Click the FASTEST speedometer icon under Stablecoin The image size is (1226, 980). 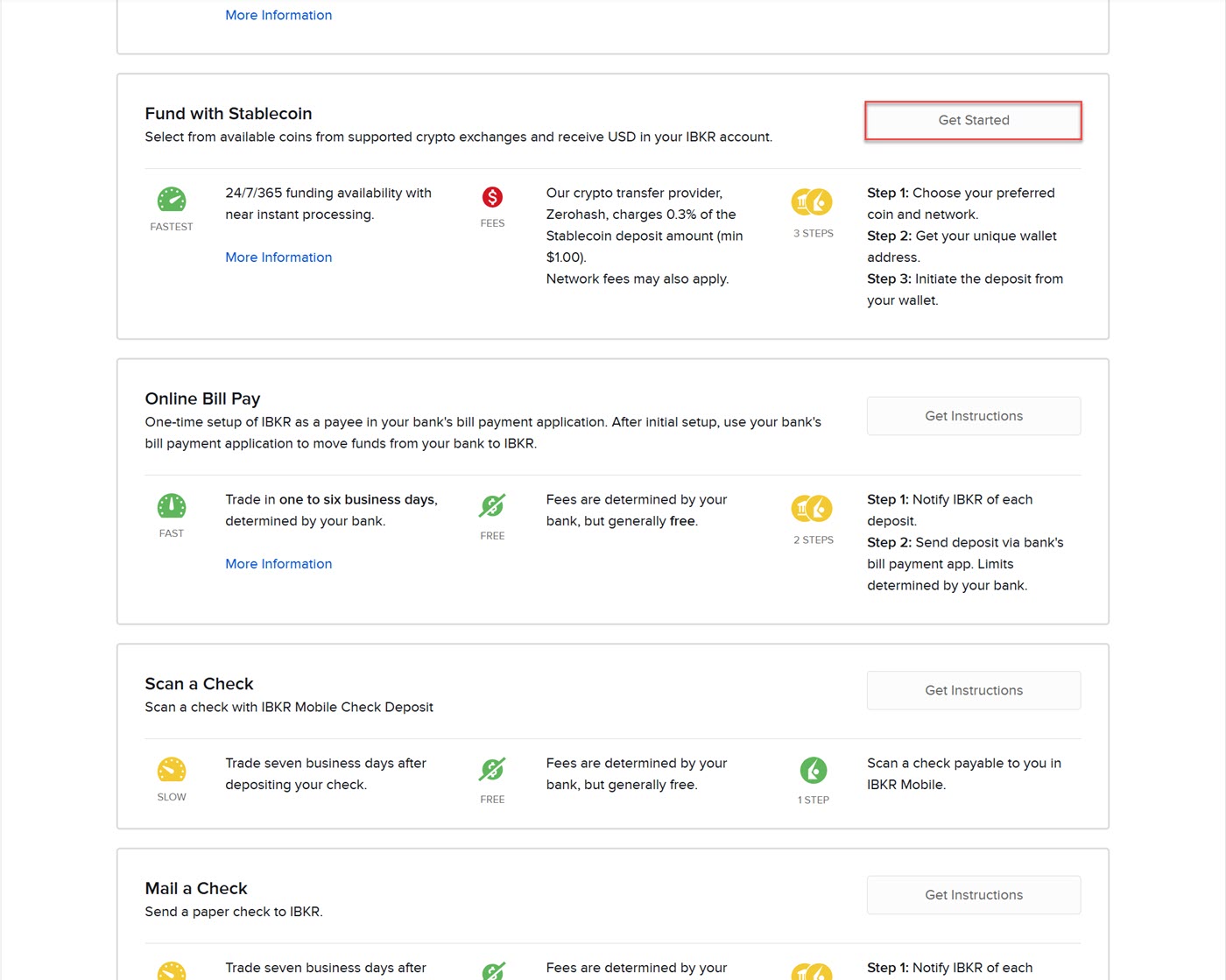point(172,200)
